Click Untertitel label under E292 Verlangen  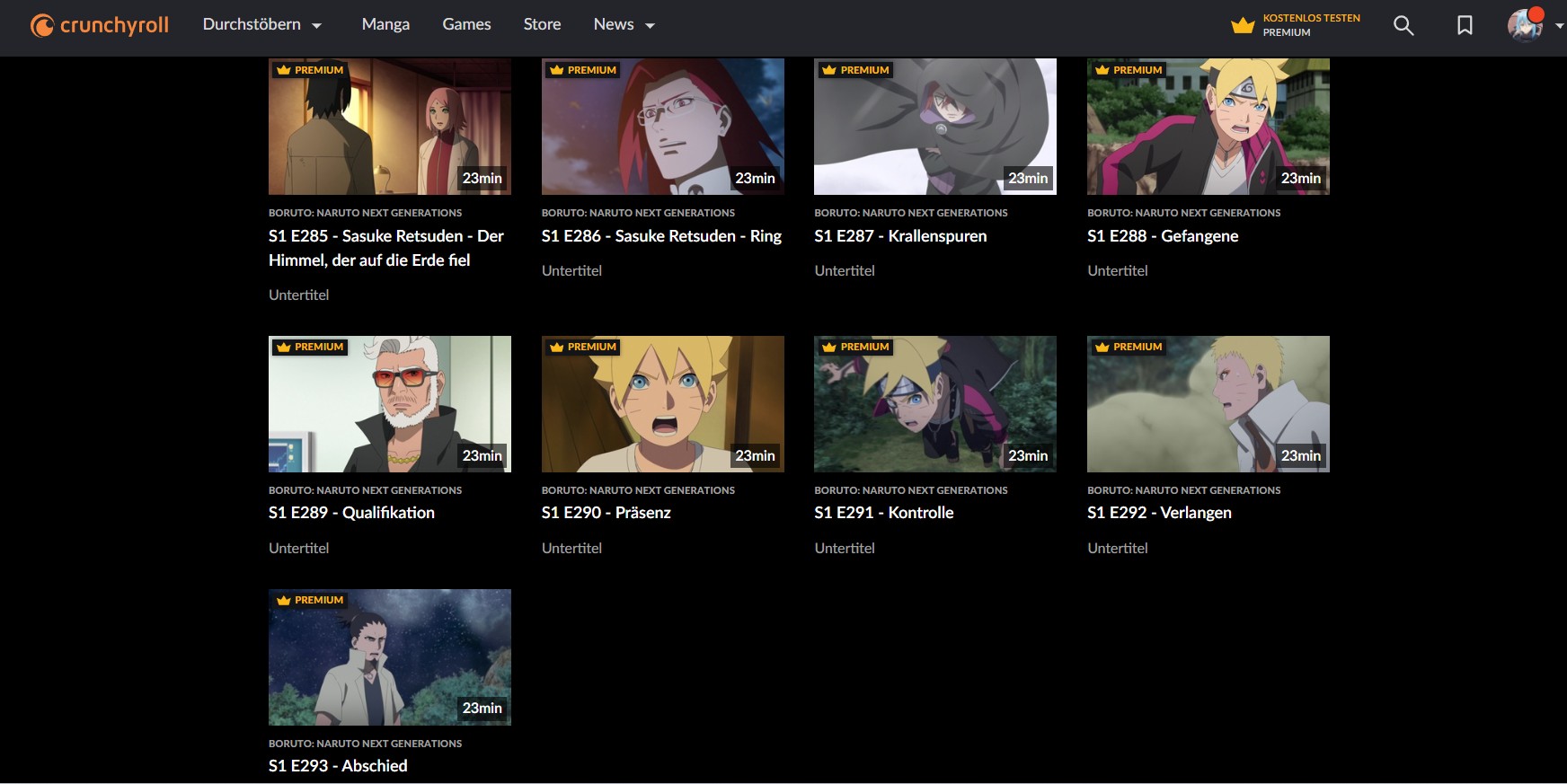point(1117,548)
